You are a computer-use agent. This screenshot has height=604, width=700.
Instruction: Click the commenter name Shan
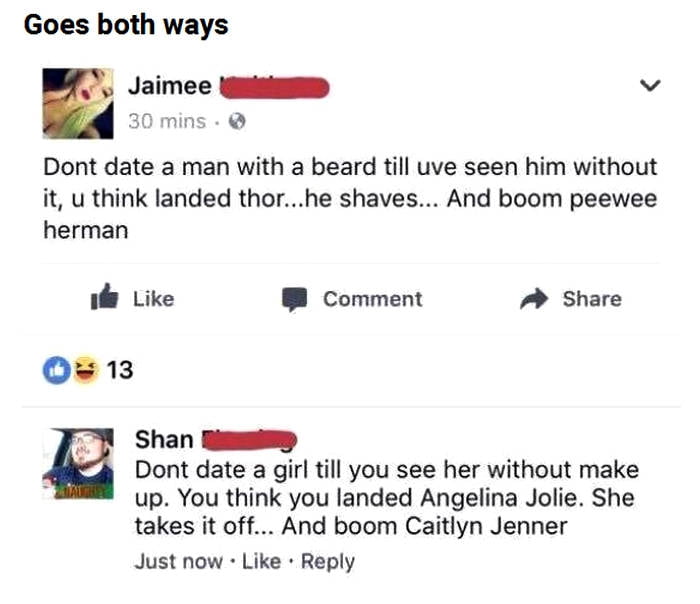[164, 439]
